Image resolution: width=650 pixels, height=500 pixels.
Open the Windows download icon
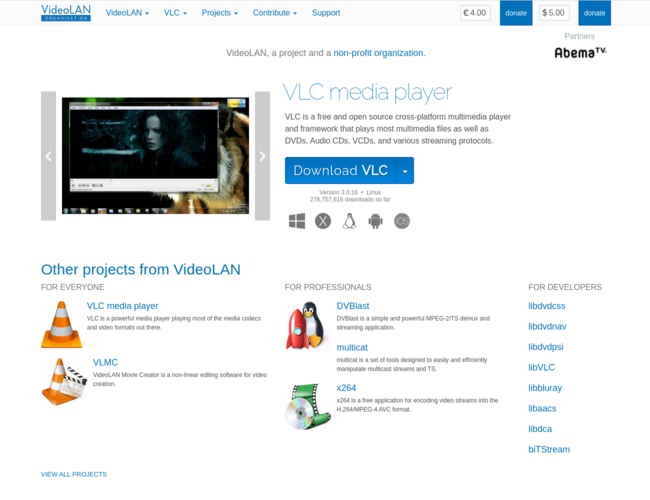pyautogui.click(x=297, y=221)
